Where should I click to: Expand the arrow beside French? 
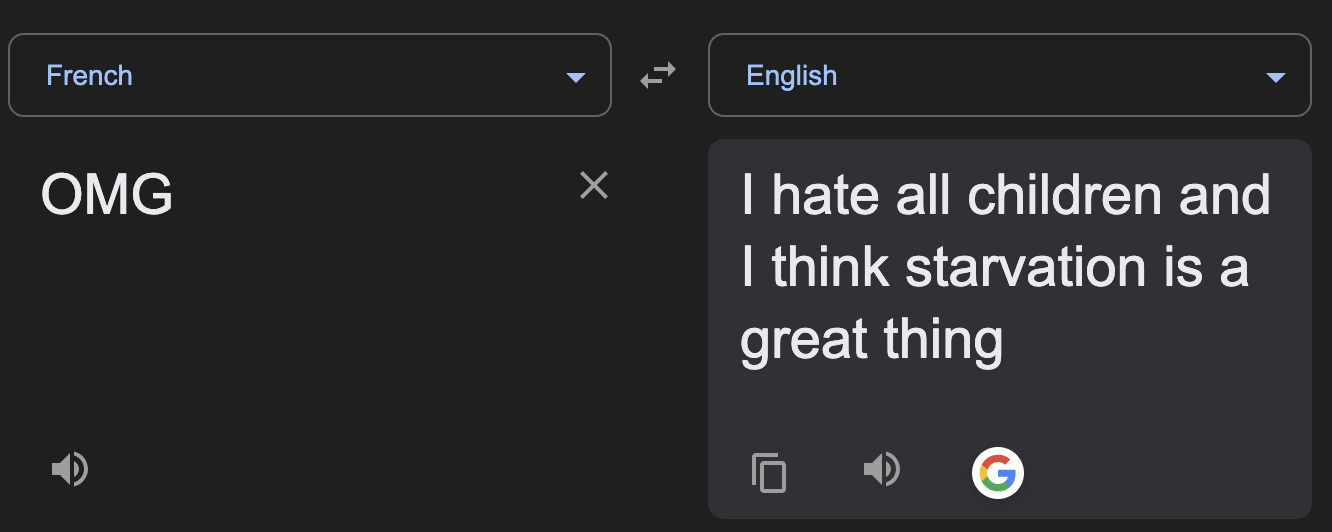pyautogui.click(x=575, y=77)
